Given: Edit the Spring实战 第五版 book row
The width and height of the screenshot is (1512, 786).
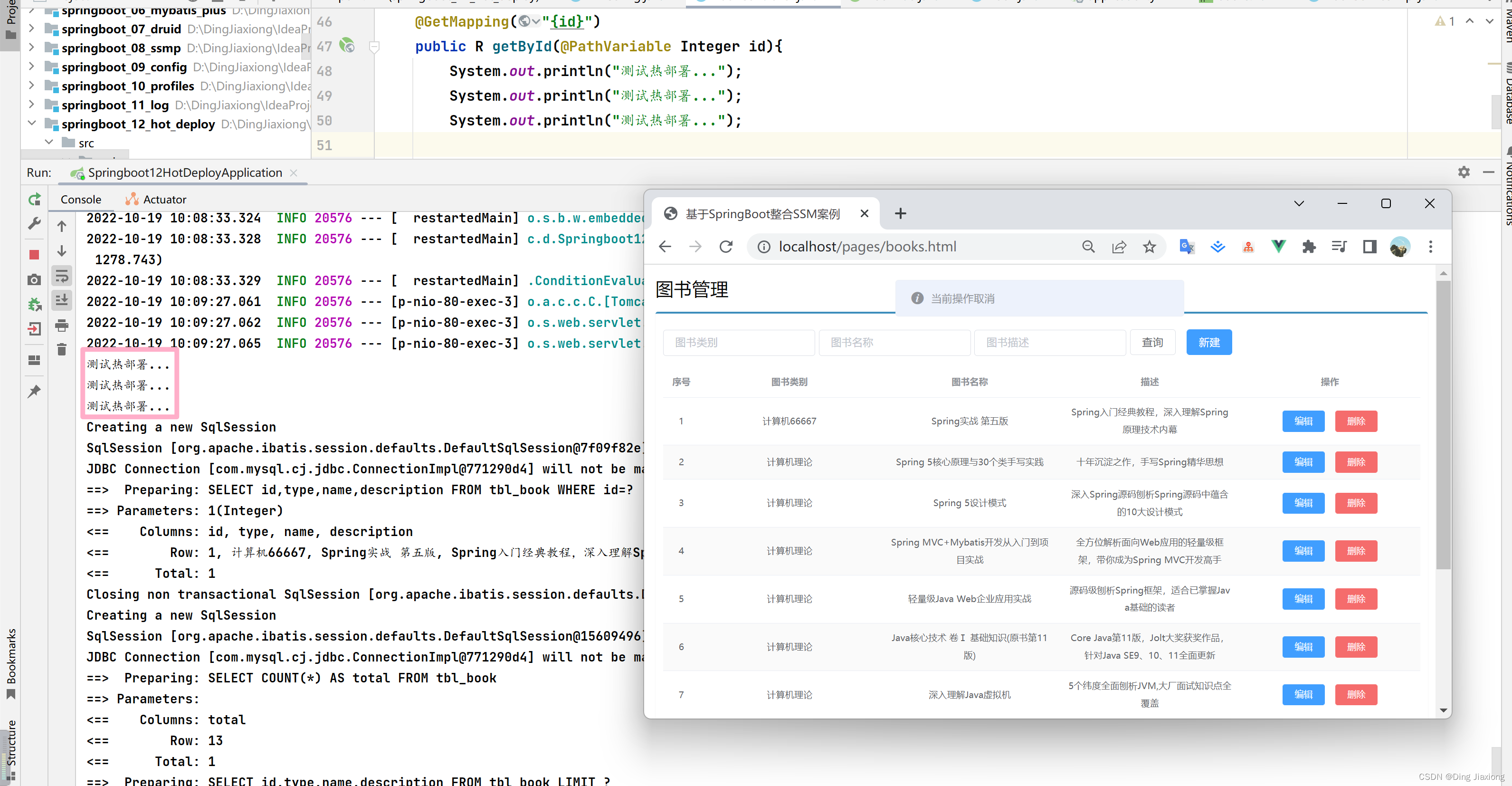Looking at the screenshot, I should [1303, 421].
